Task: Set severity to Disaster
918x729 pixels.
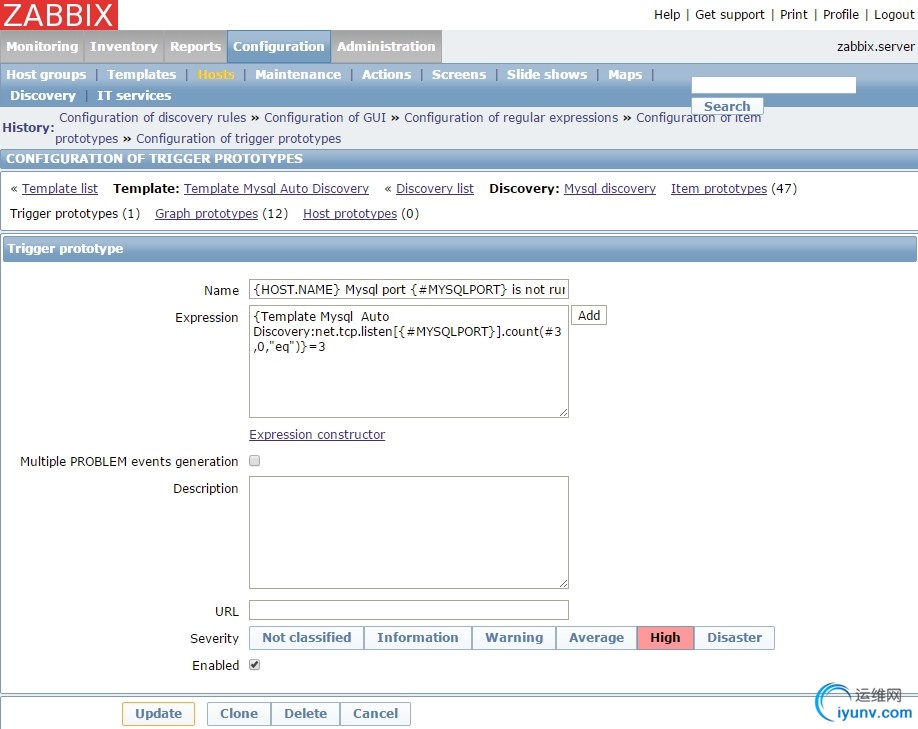Action: click(735, 638)
